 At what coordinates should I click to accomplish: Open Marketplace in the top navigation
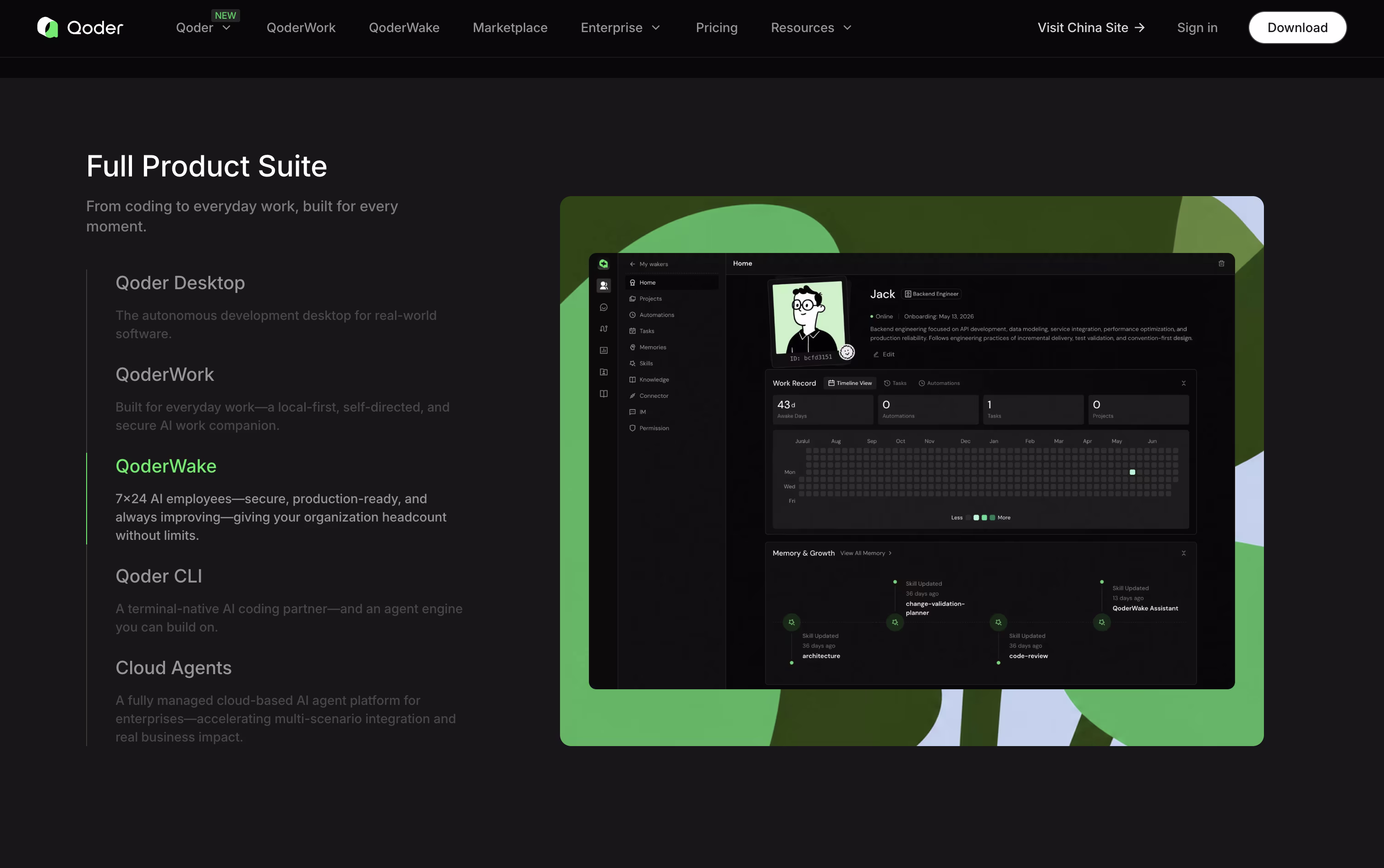510,27
